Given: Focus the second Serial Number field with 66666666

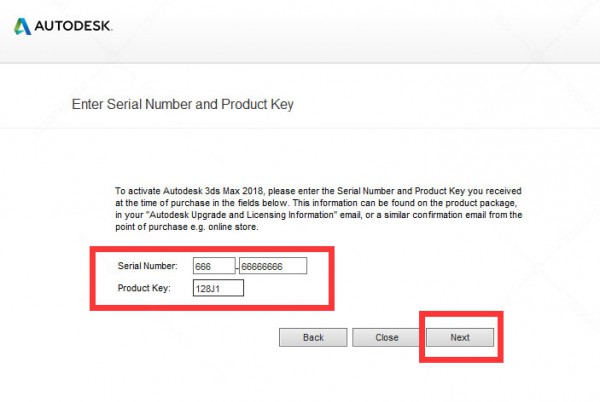Looking at the screenshot, I should click(x=272, y=266).
